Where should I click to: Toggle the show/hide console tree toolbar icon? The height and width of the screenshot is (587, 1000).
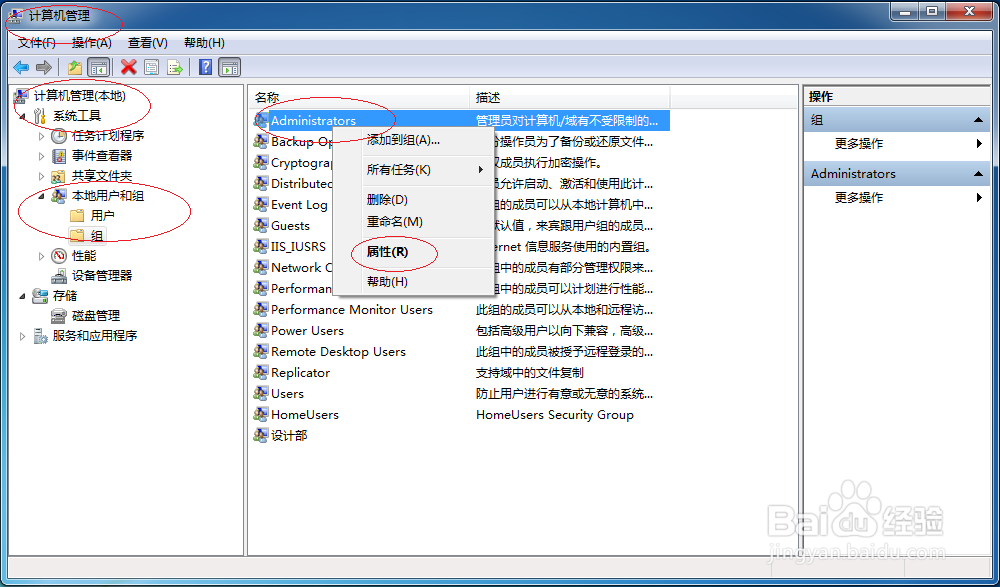96,67
